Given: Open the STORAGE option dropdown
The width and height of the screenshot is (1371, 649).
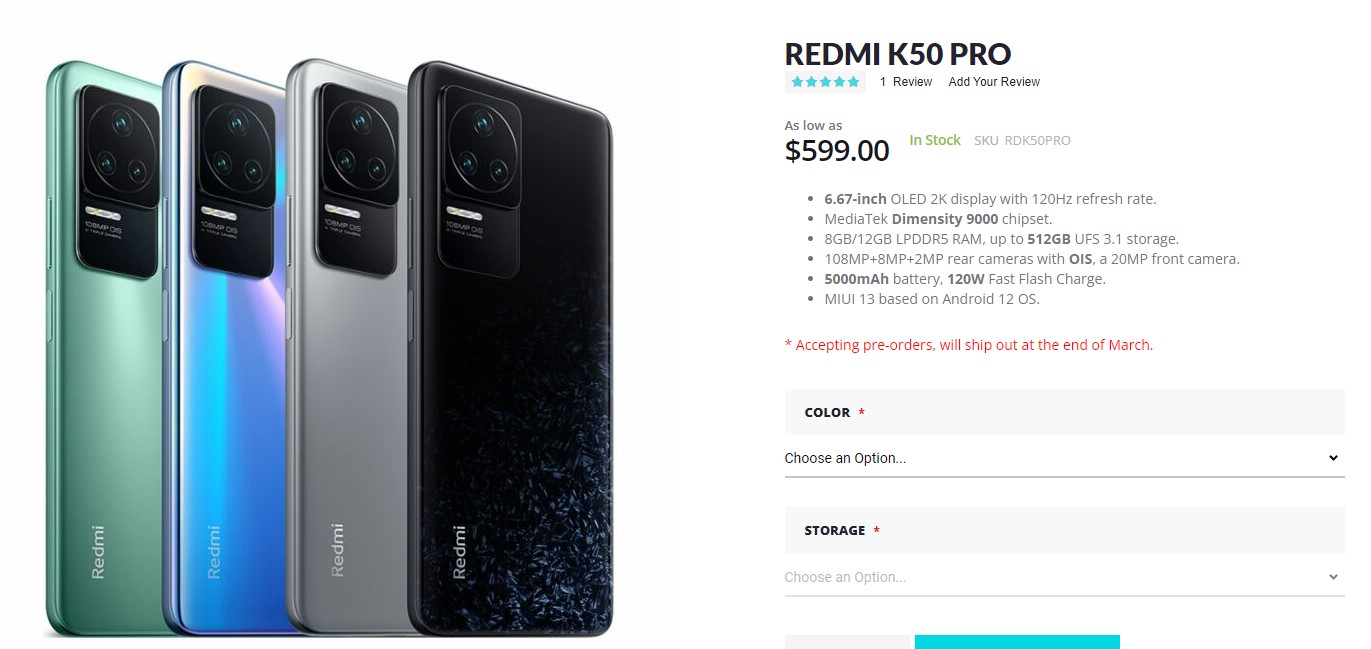Looking at the screenshot, I should pyautogui.click(x=1064, y=576).
